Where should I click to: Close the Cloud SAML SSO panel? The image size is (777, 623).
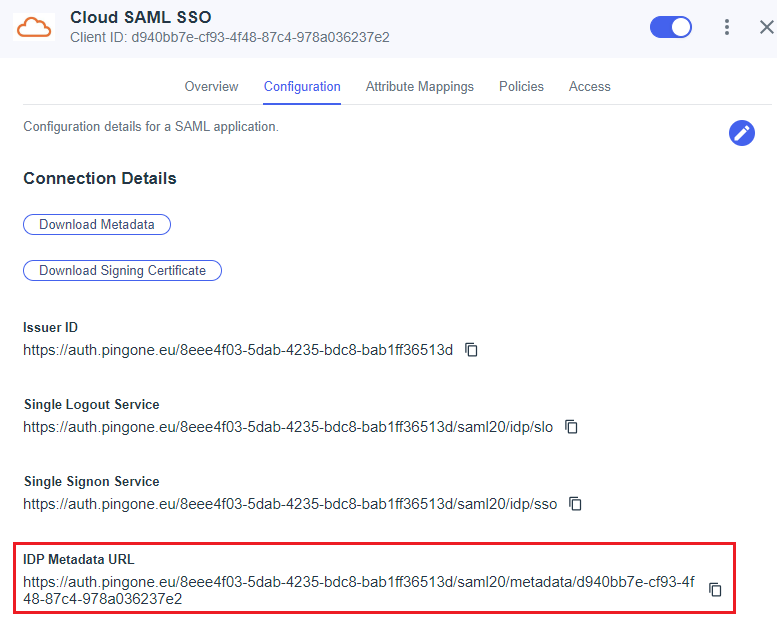tap(765, 27)
